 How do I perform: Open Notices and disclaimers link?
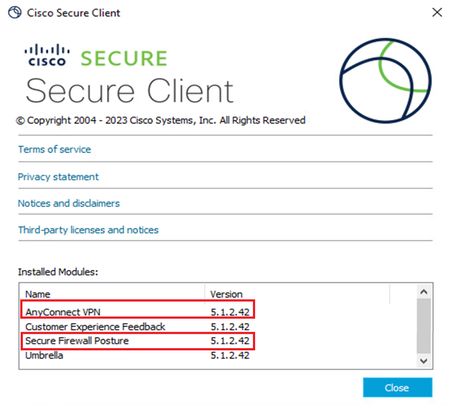pos(69,203)
